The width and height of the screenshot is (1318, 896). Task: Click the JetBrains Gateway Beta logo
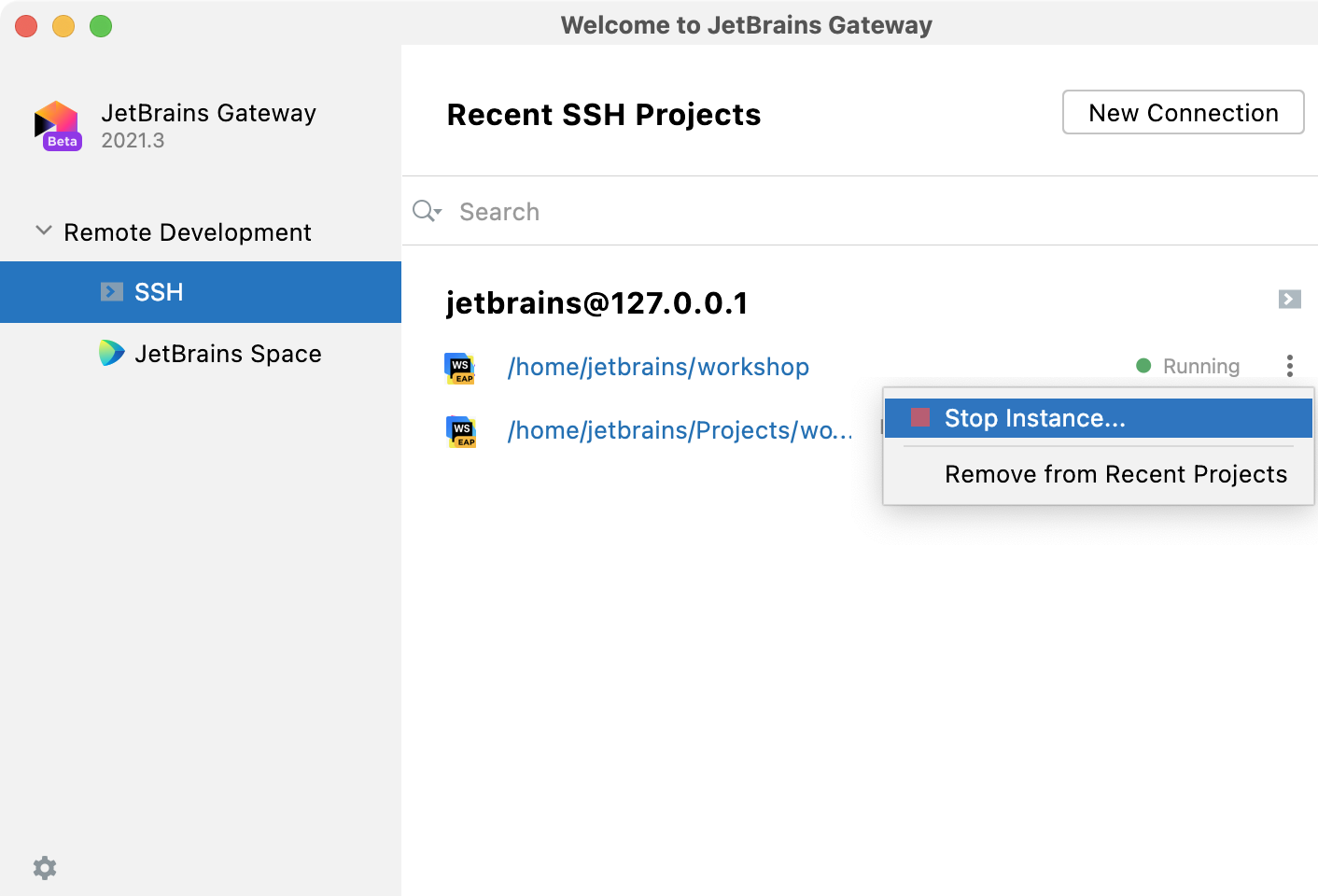click(x=57, y=126)
